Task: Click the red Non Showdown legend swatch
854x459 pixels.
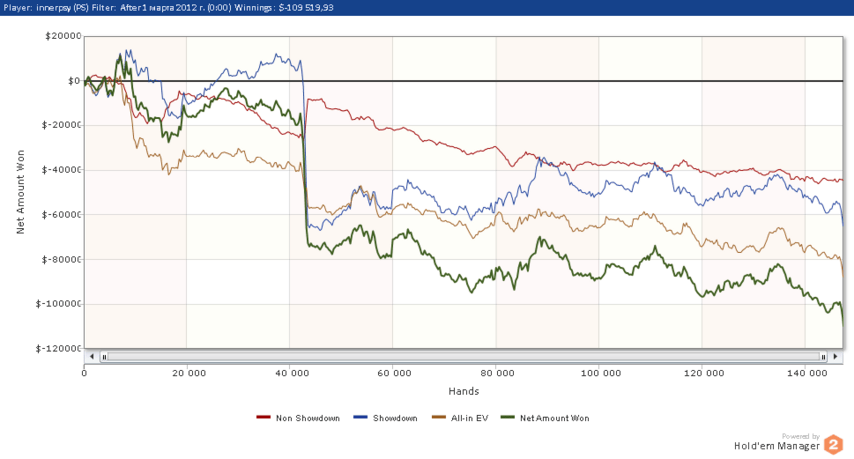Action: click(264, 417)
